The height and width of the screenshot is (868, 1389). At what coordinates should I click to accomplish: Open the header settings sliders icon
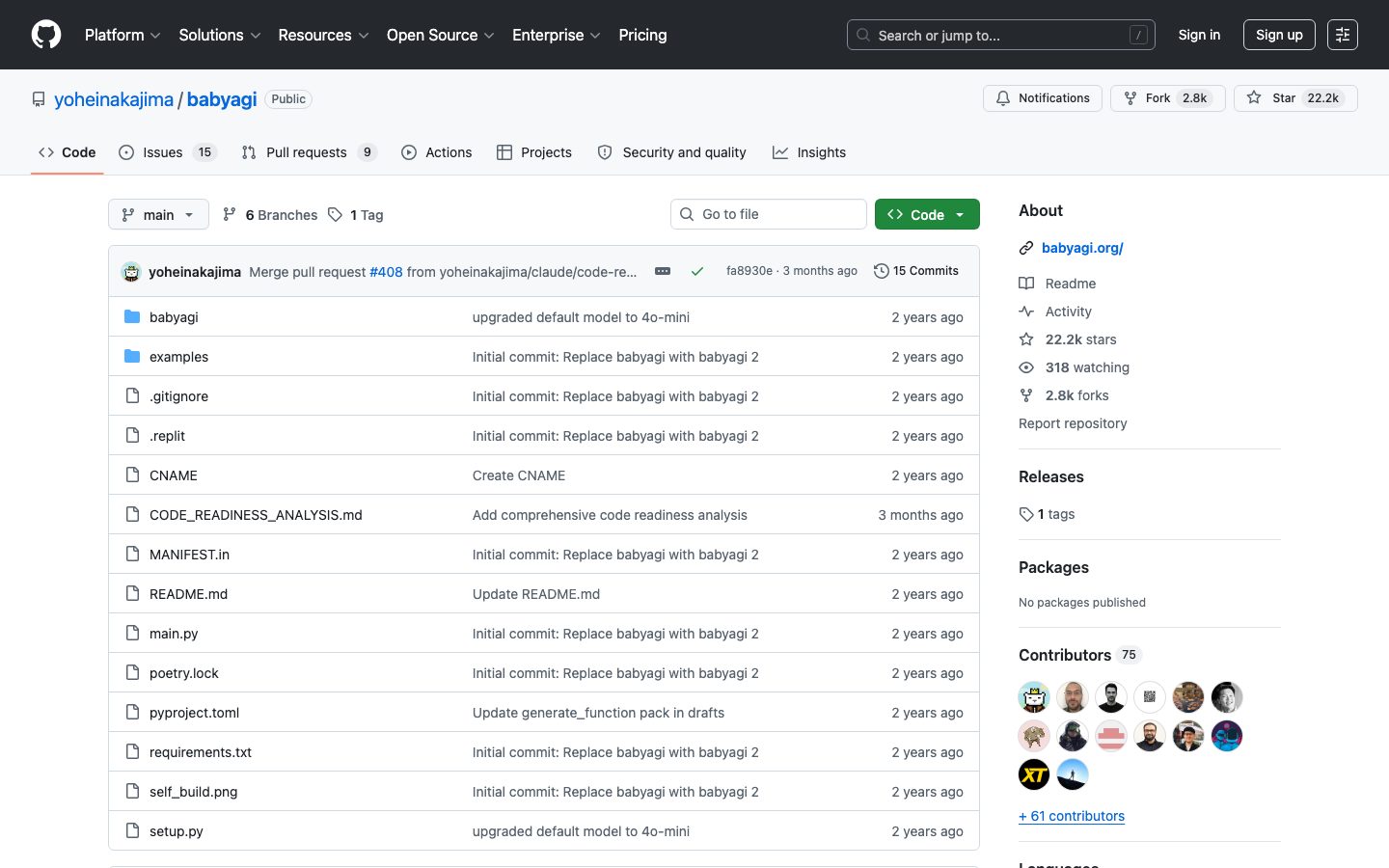[x=1343, y=35]
